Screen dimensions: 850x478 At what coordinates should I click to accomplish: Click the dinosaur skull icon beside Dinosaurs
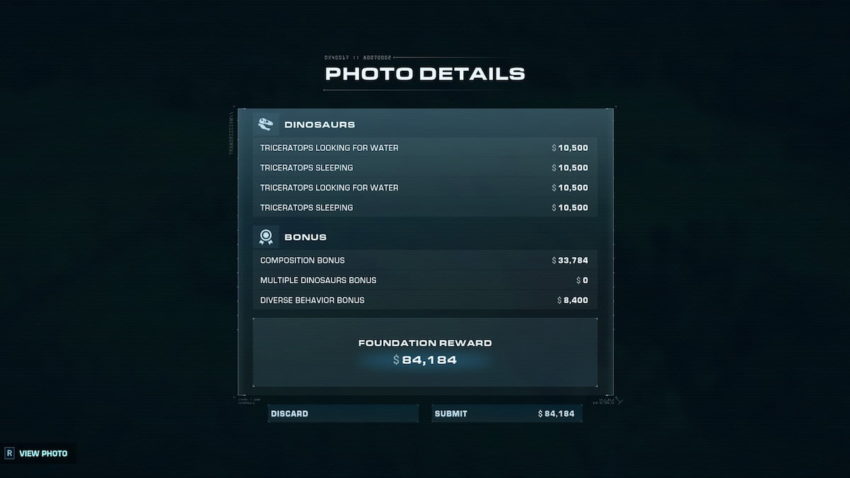coord(266,125)
